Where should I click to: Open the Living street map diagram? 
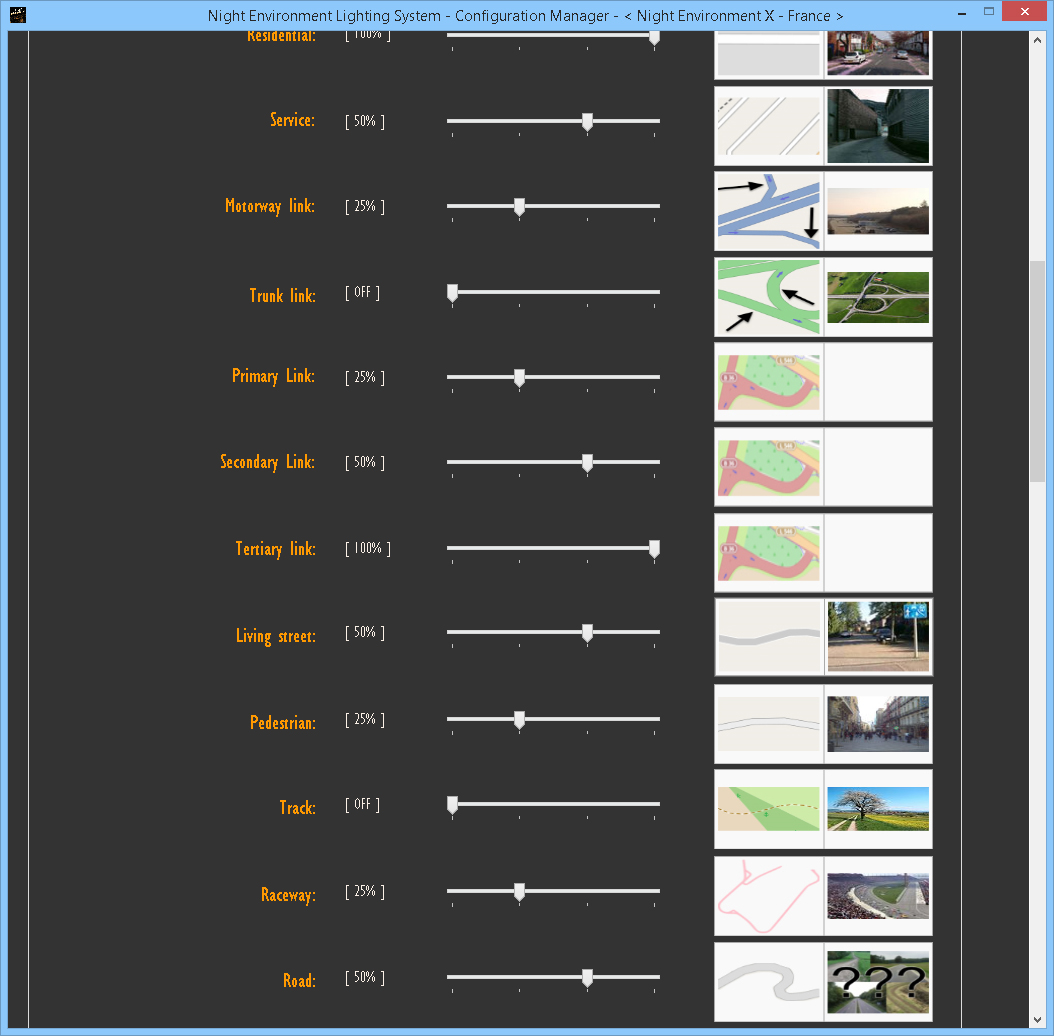(768, 637)
